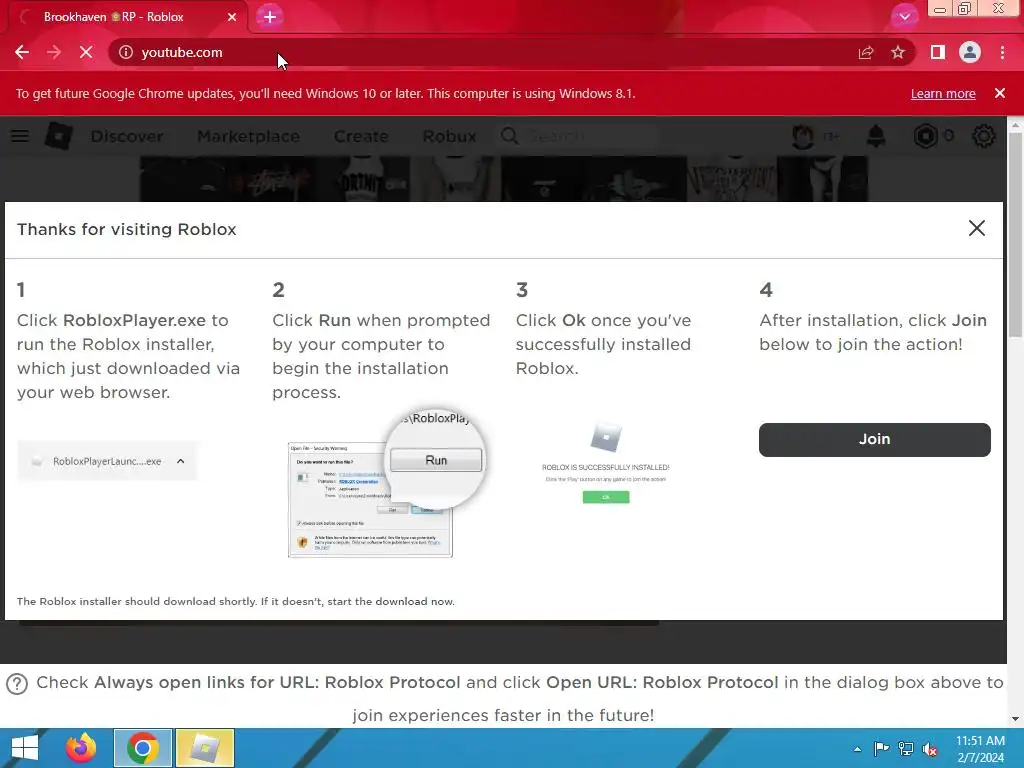Launch Firefox from the taskbar
1024x768 pixels.
[x=81, y=748]
